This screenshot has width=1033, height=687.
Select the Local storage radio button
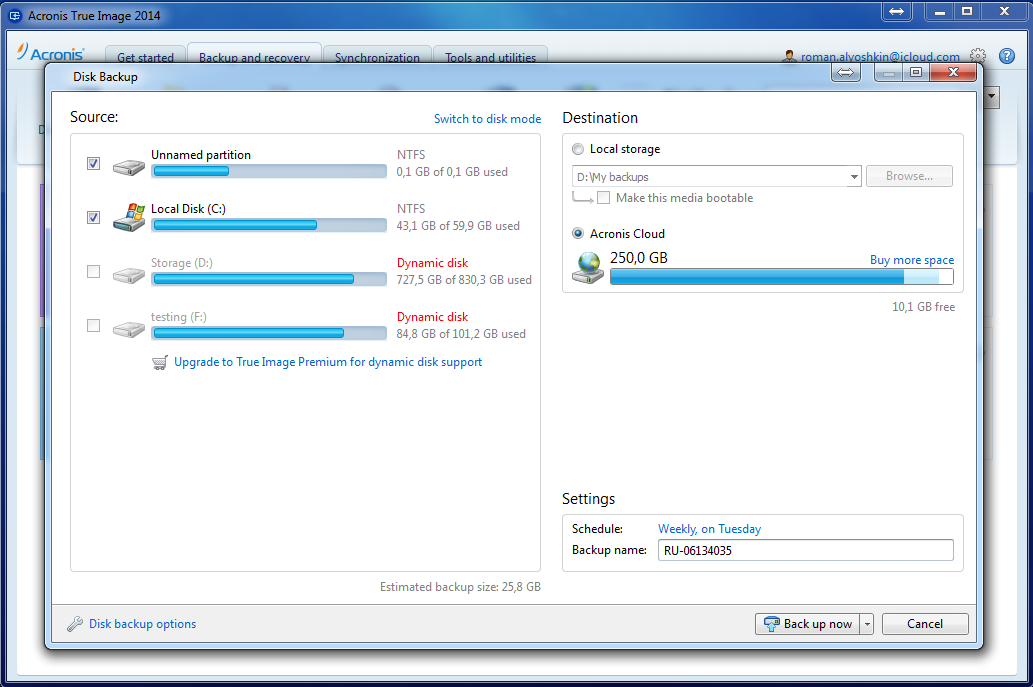coord(578,150)
